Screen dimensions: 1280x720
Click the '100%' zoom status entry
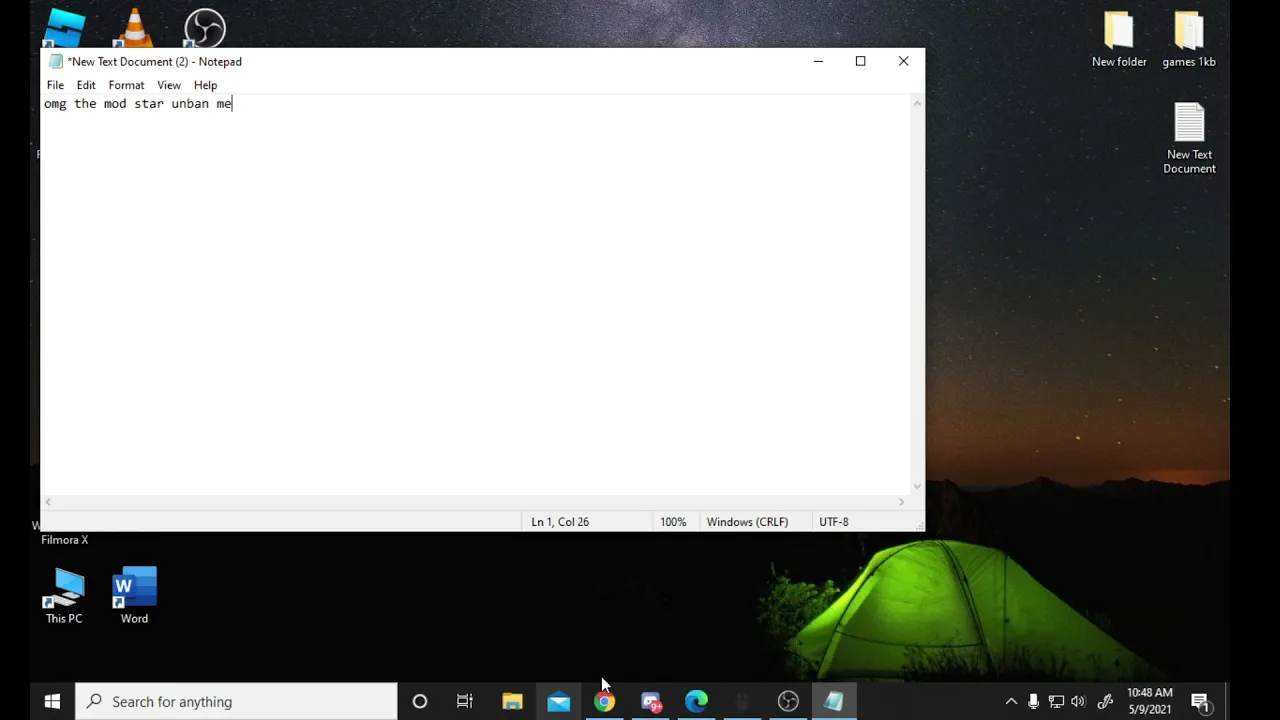click(673, 522)
